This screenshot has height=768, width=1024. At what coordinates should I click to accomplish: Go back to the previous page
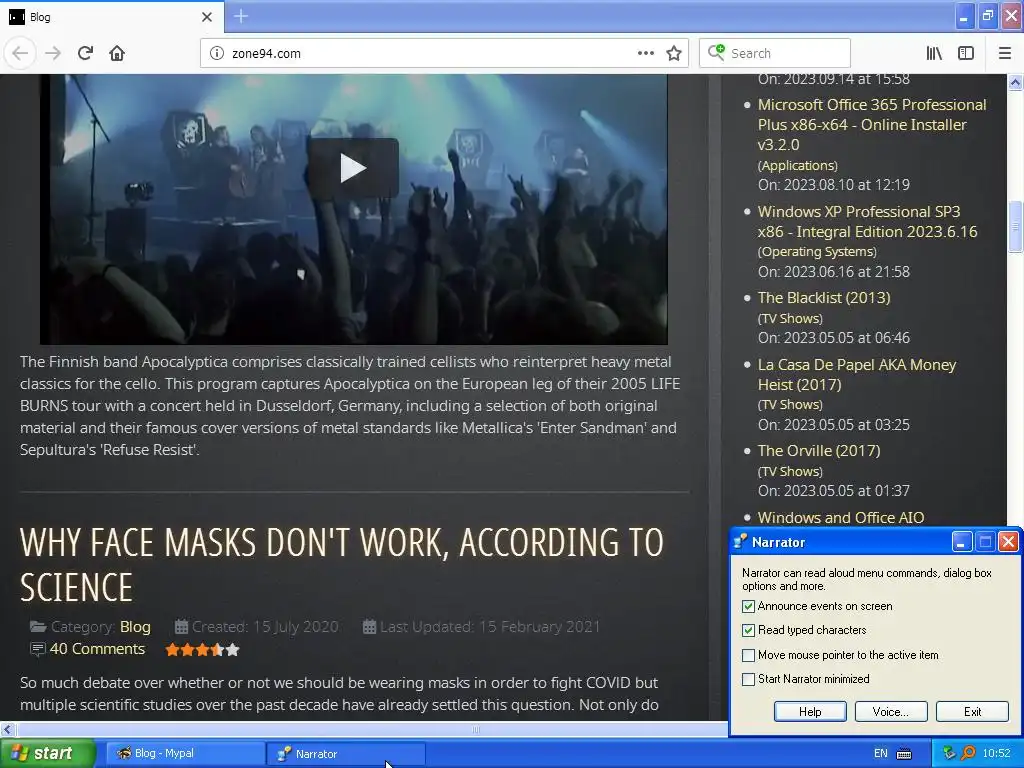click(20, 53)
